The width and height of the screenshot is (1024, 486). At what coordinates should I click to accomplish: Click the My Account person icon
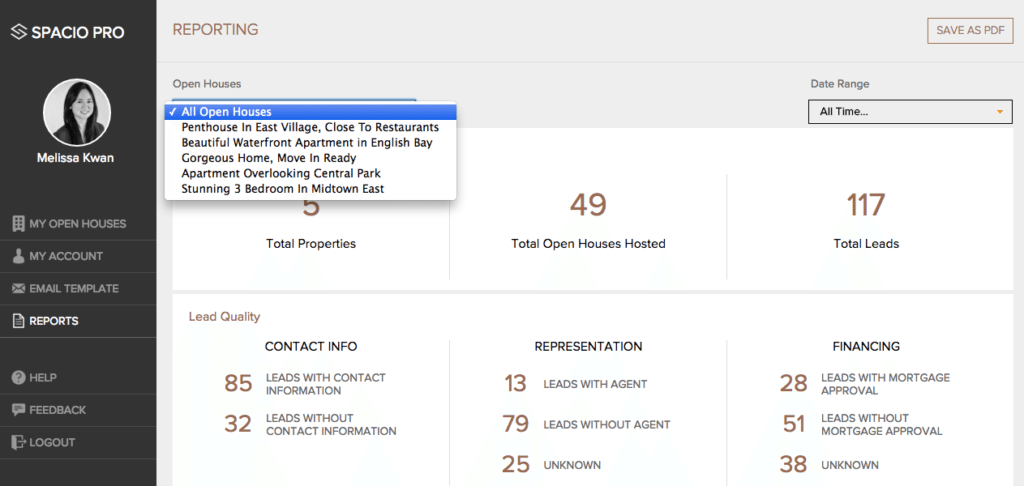click(x=18, y=256)
